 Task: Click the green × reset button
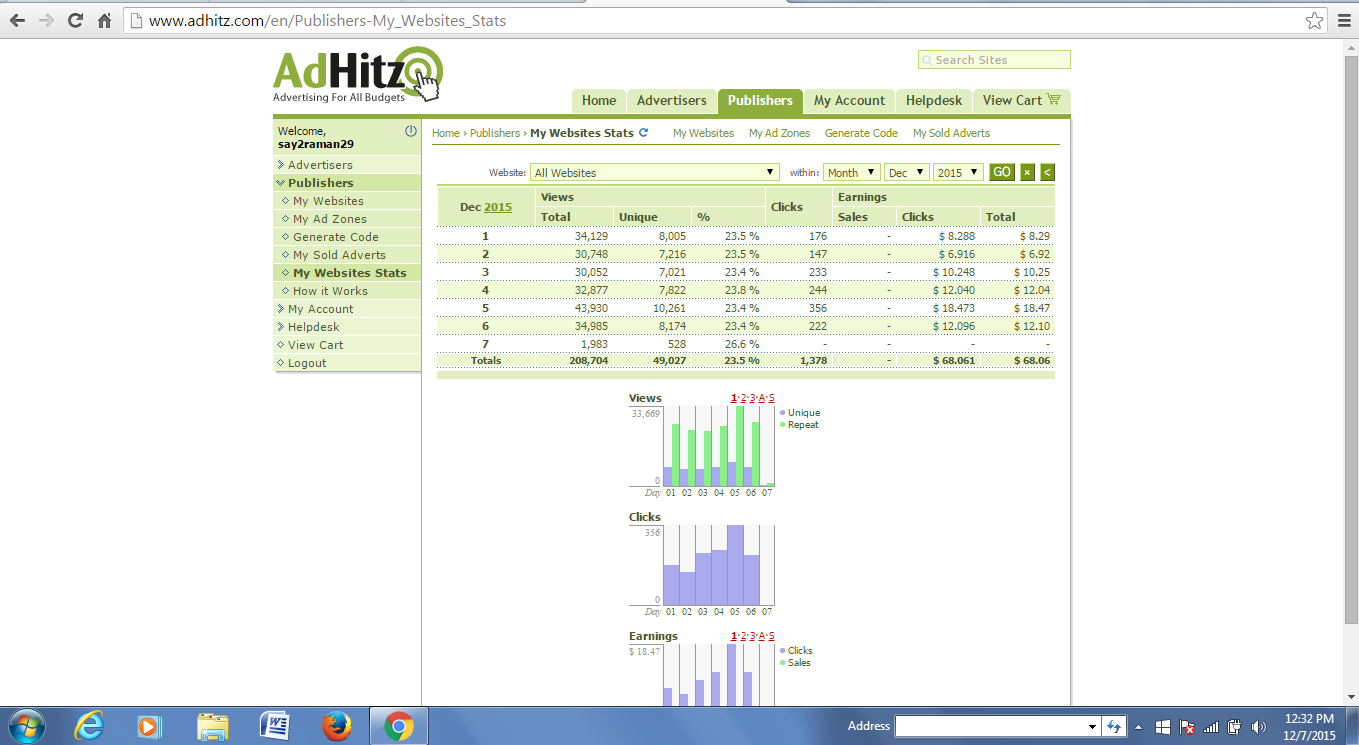coord(1027,172)
